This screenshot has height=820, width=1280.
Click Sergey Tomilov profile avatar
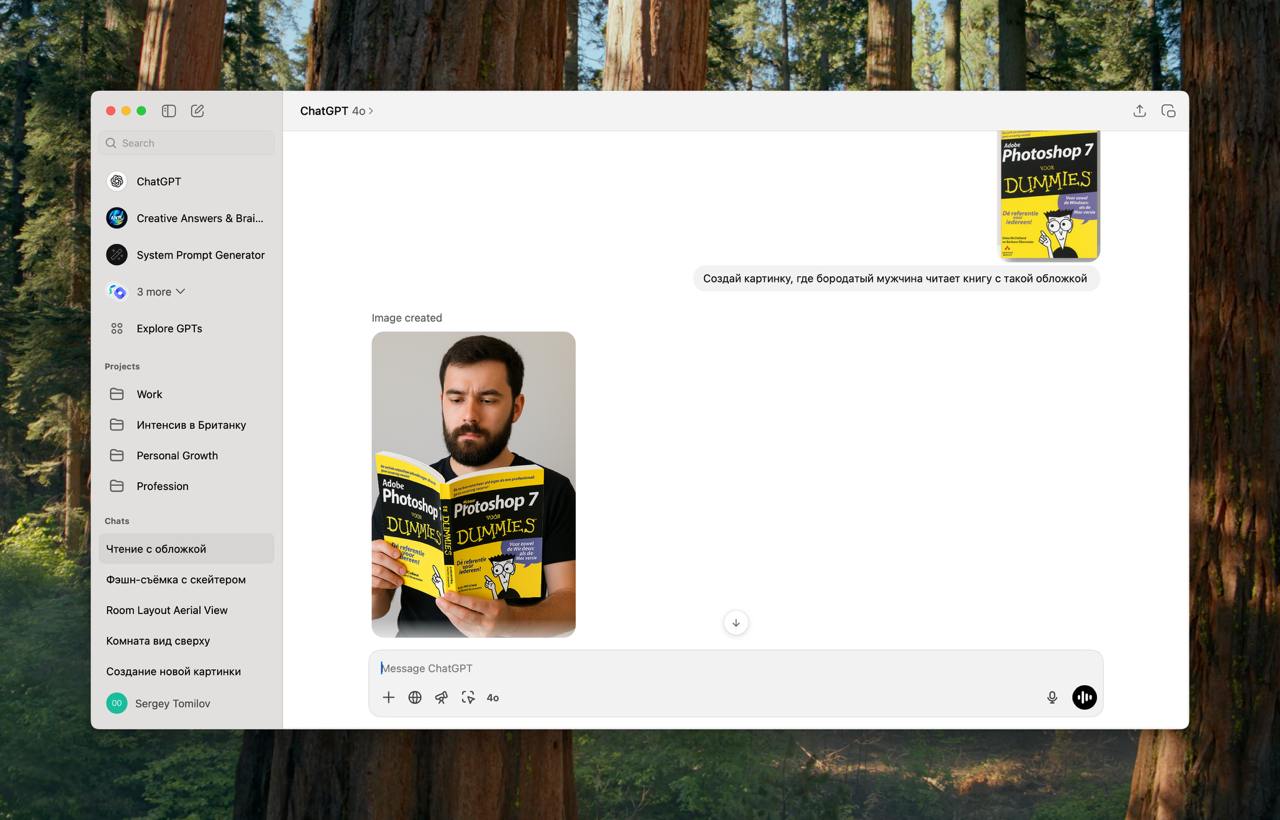point(117,704)
